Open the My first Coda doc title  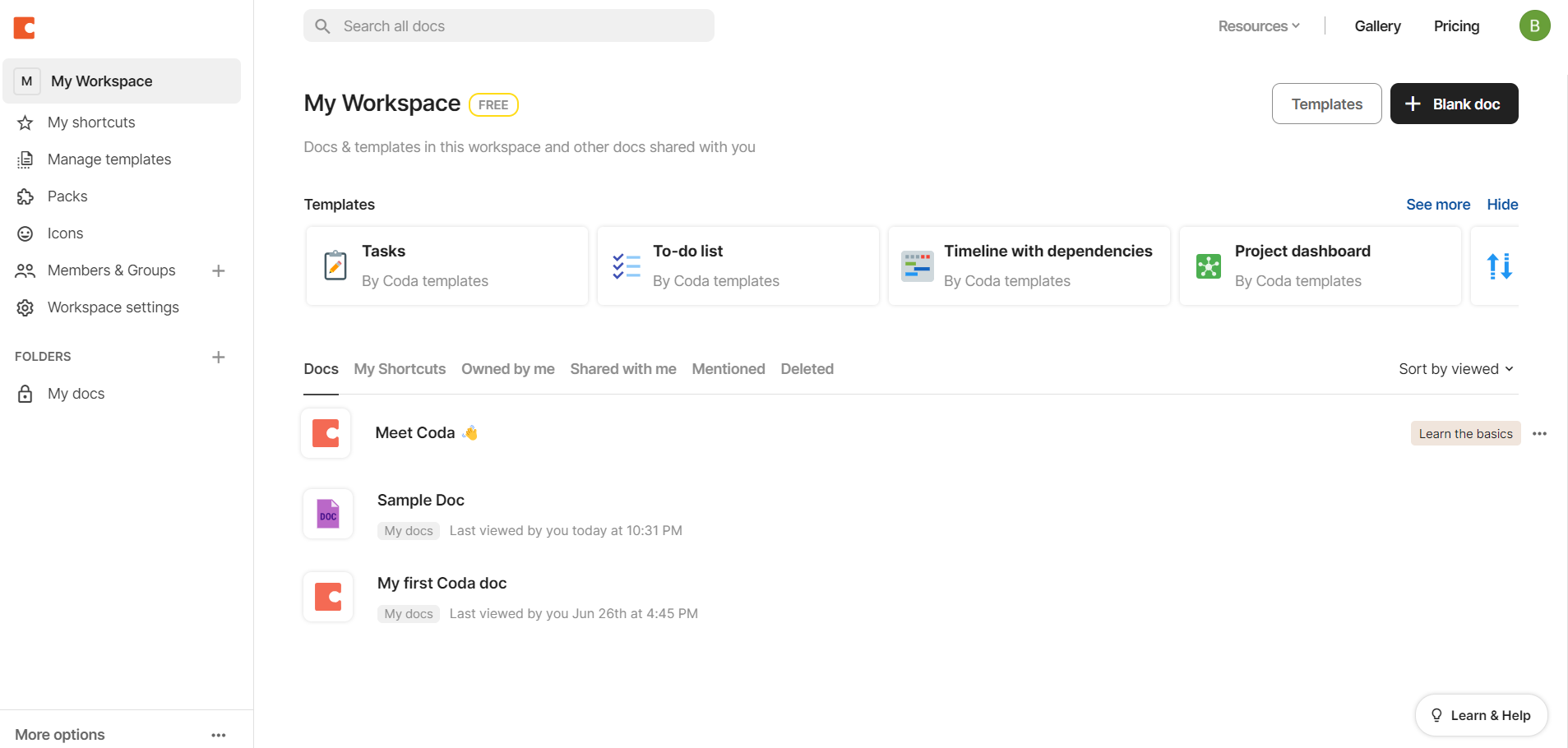[x=442, y=583]
